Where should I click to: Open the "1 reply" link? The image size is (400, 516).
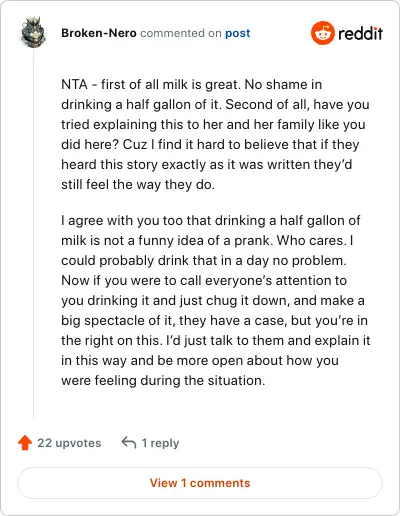point(160,443)
